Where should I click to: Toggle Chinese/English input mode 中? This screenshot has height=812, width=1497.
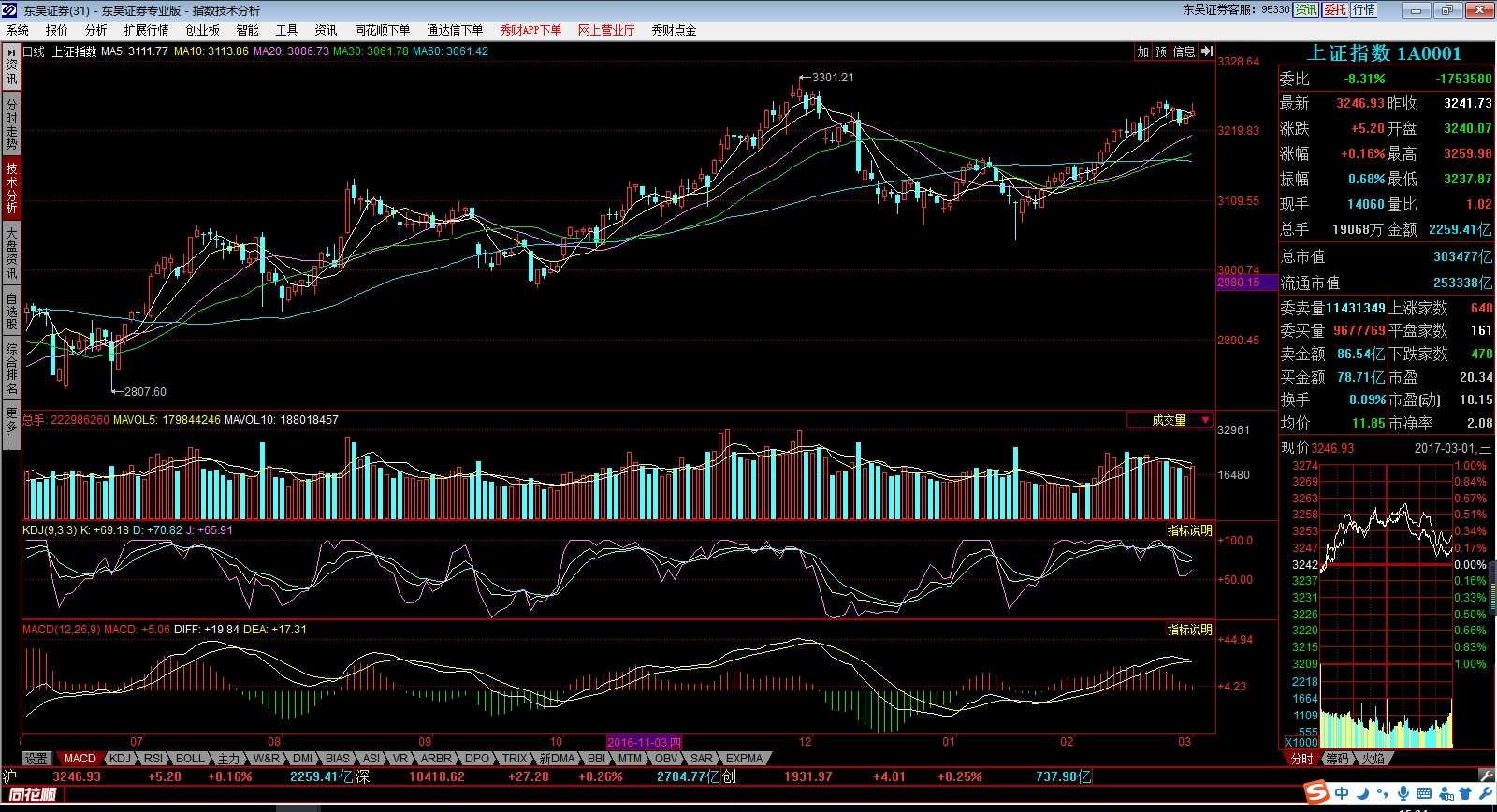click(1342, 793)
